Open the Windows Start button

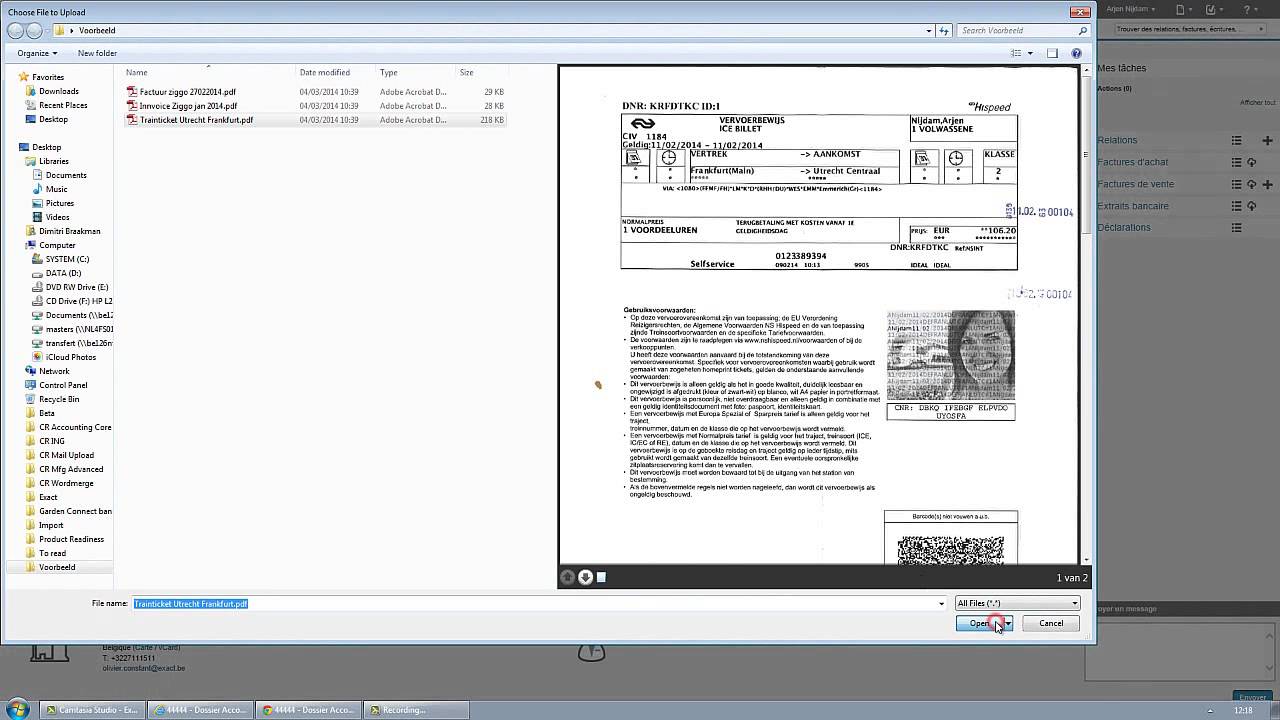click(x=17, y=709)
